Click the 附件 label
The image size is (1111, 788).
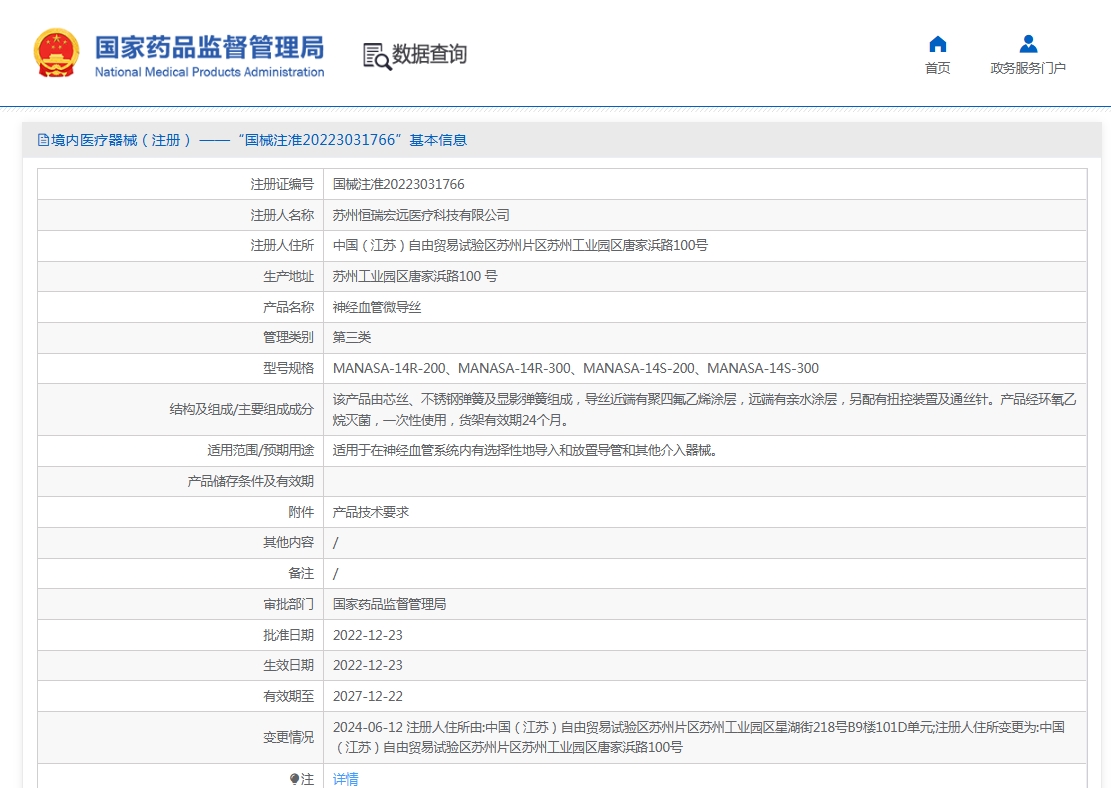[x=301, y=512]
